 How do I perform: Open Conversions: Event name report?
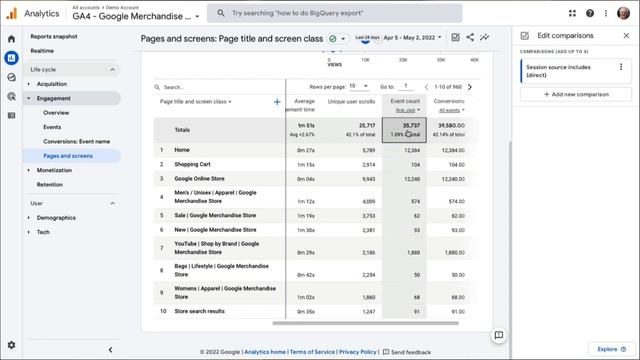point(76,142)
